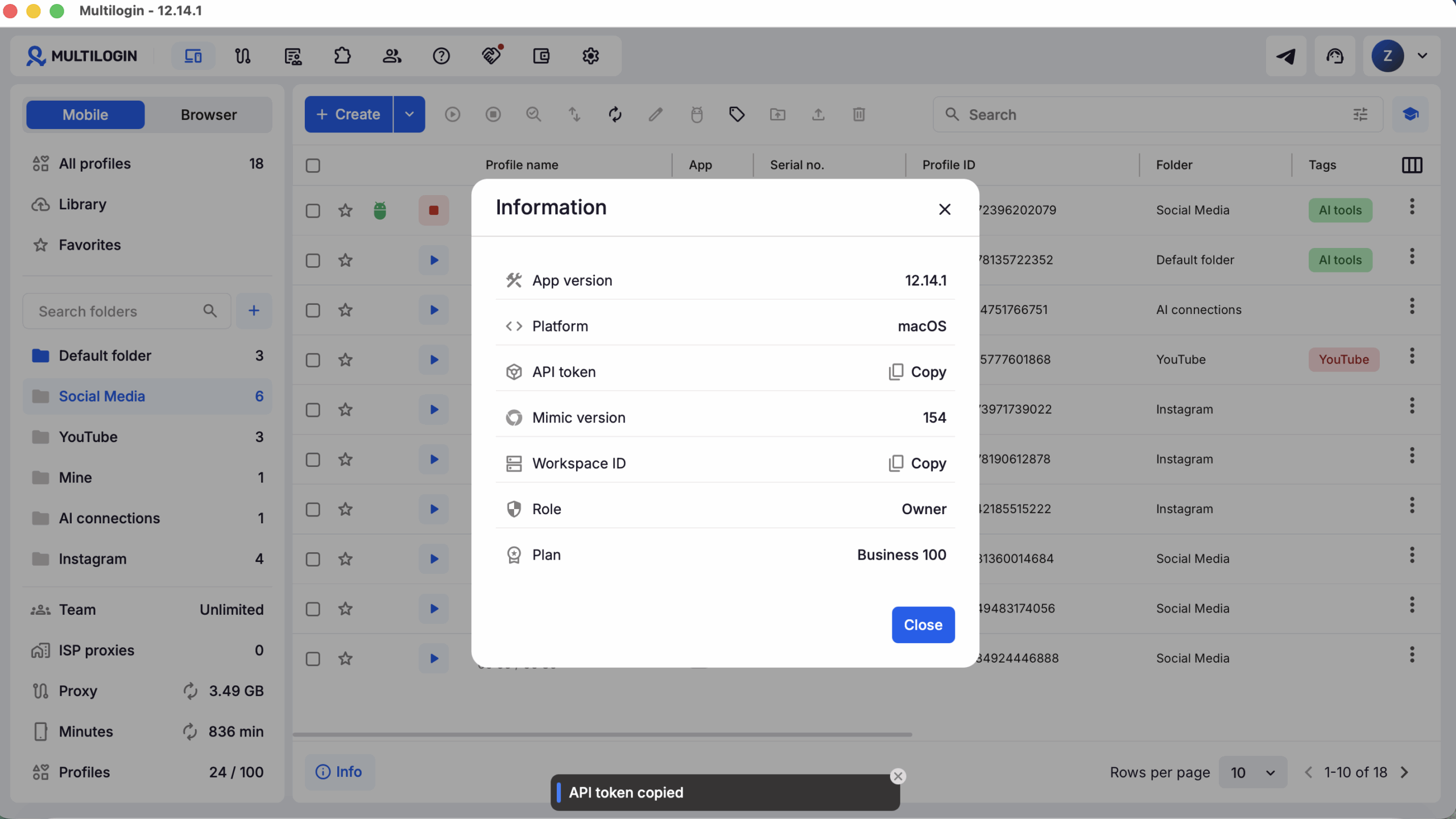Open the handshake referral icon with red dot
Image resolution: width=1456 pixels, height=819 pixels.
pyautogui.click(x=491, y=56)
